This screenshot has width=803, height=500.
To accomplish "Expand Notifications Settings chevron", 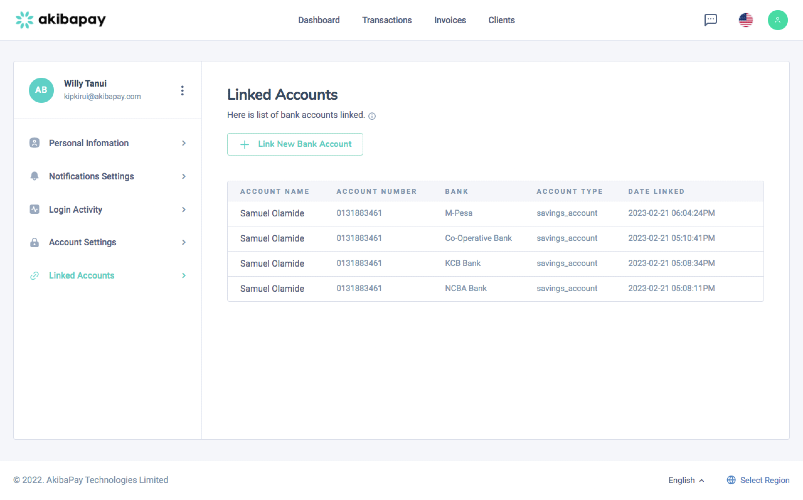I will (x=183, y=176).
